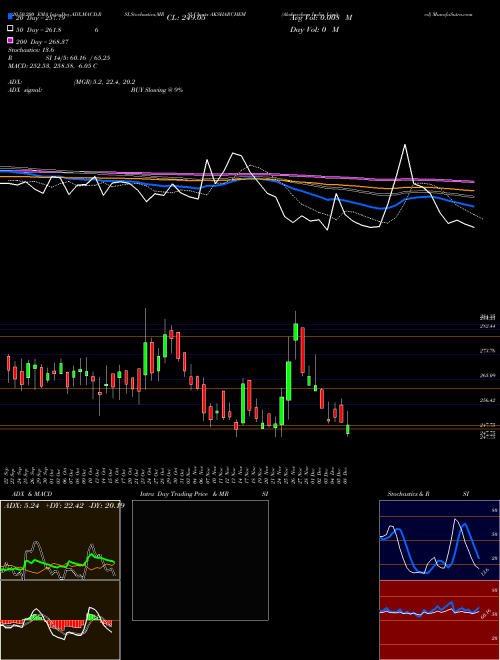Click the tallest green candle near 292.44
The width and height of the screenshot is (500, 660).
(296, 332)
